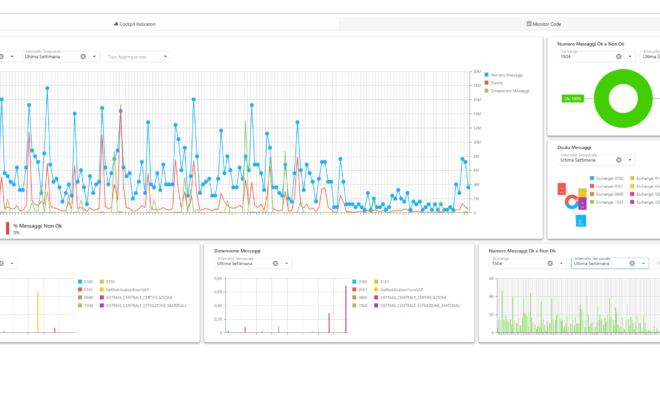Toggle 1504 series in Dimensione Messaggi legend
Image resolution: width=660 pixels, height=420 pixels.
pyautogui.click(x=360, y=306)
